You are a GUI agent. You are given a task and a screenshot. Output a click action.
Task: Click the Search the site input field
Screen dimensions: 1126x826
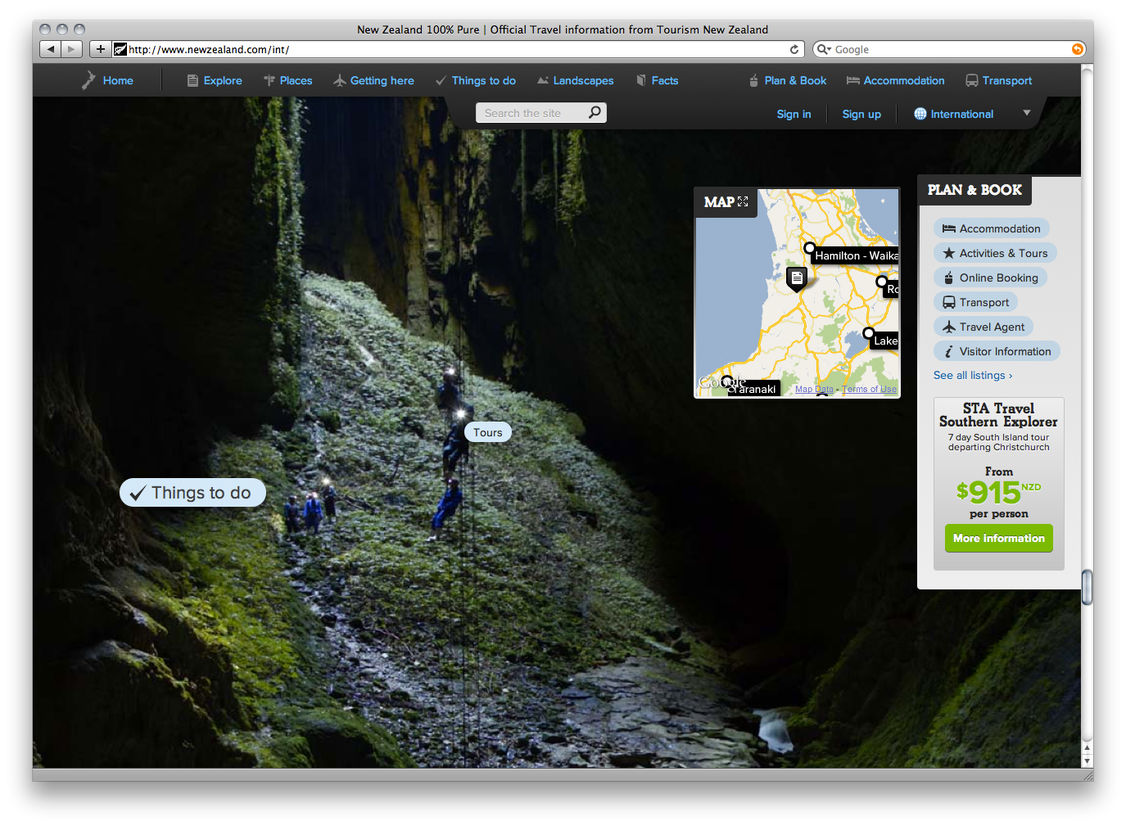pos(530,113)
